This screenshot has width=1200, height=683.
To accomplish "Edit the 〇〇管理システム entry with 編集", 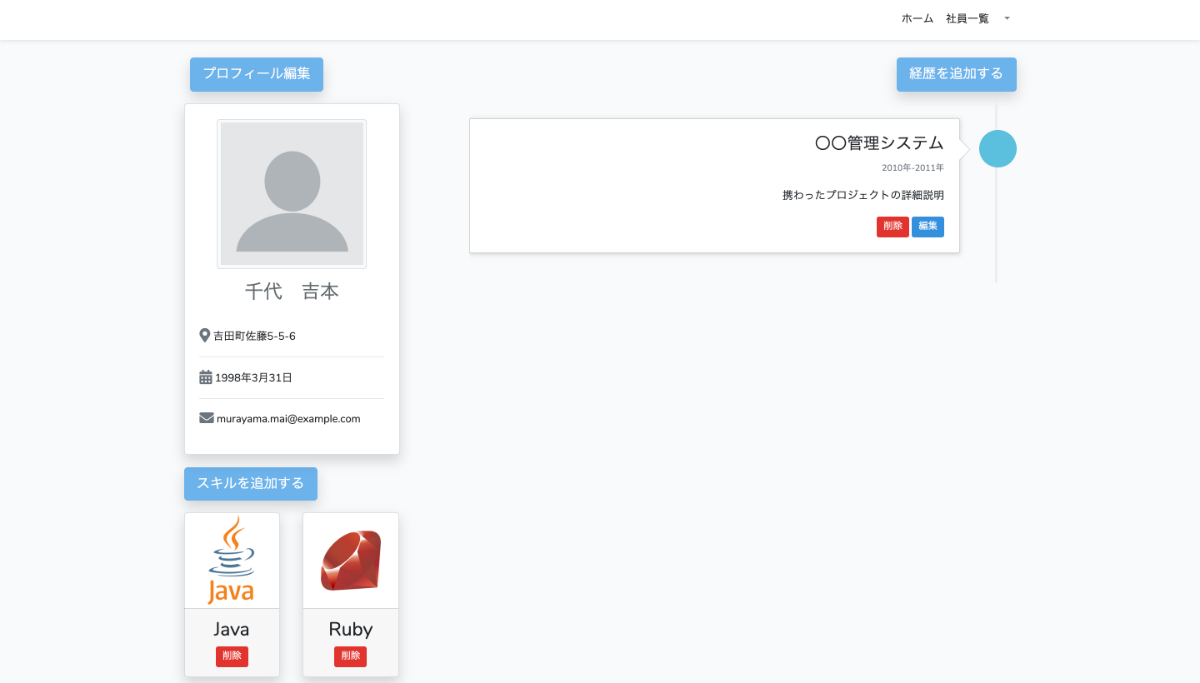I will click(928, 227).
